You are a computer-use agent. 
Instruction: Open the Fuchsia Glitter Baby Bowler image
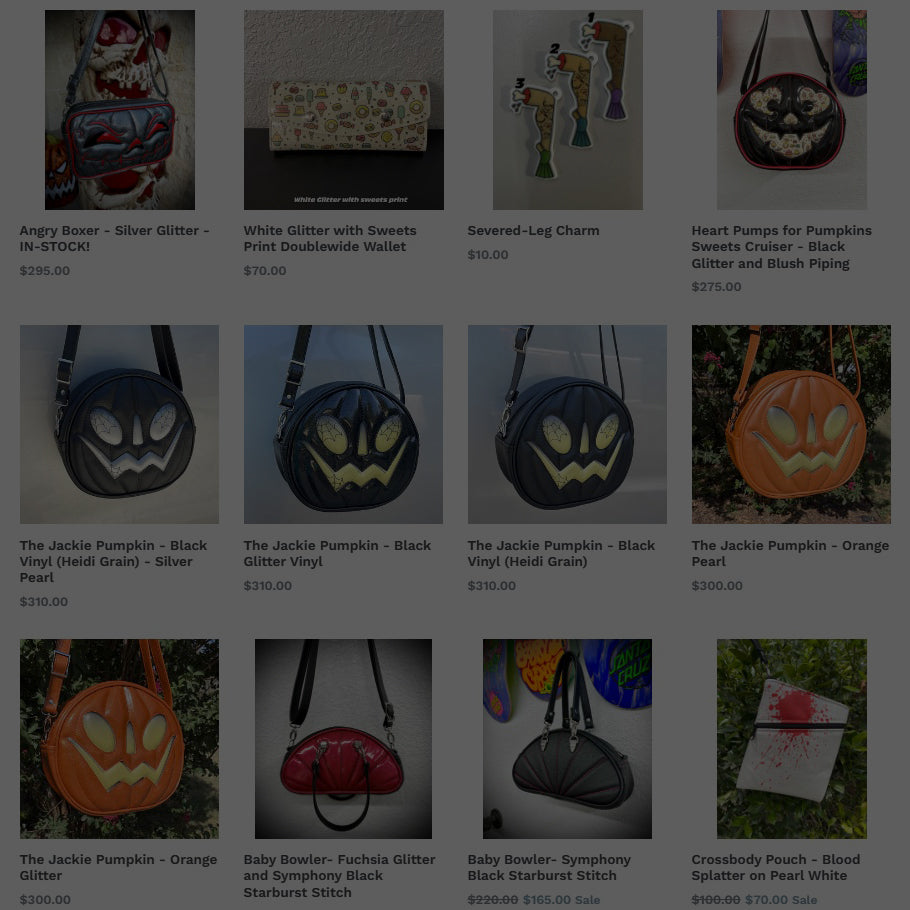pyautogui.click(x=344, y=739)
